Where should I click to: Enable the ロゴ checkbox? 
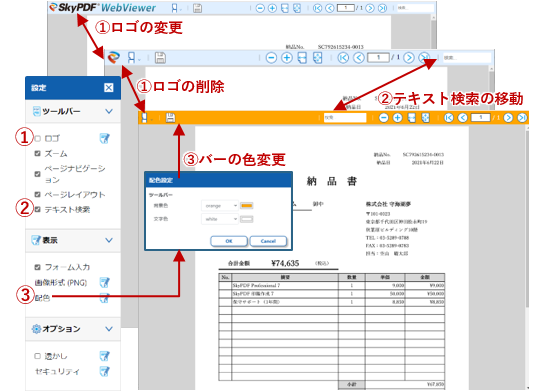(x=37, y=139)
